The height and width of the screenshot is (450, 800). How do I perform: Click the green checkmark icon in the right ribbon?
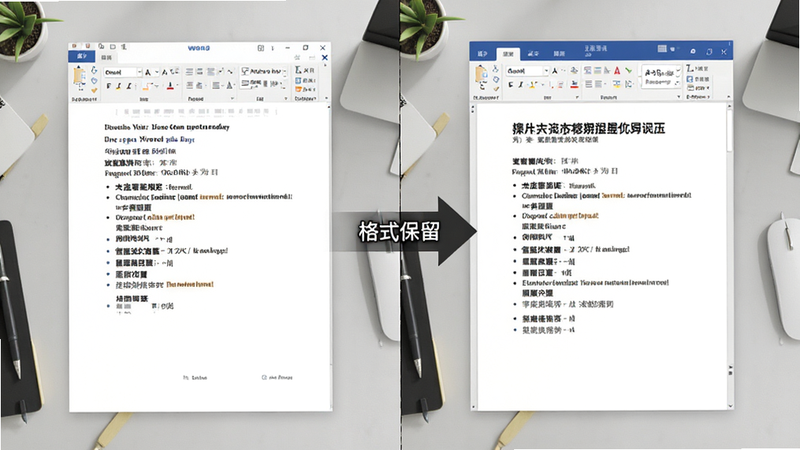[628, 71]
